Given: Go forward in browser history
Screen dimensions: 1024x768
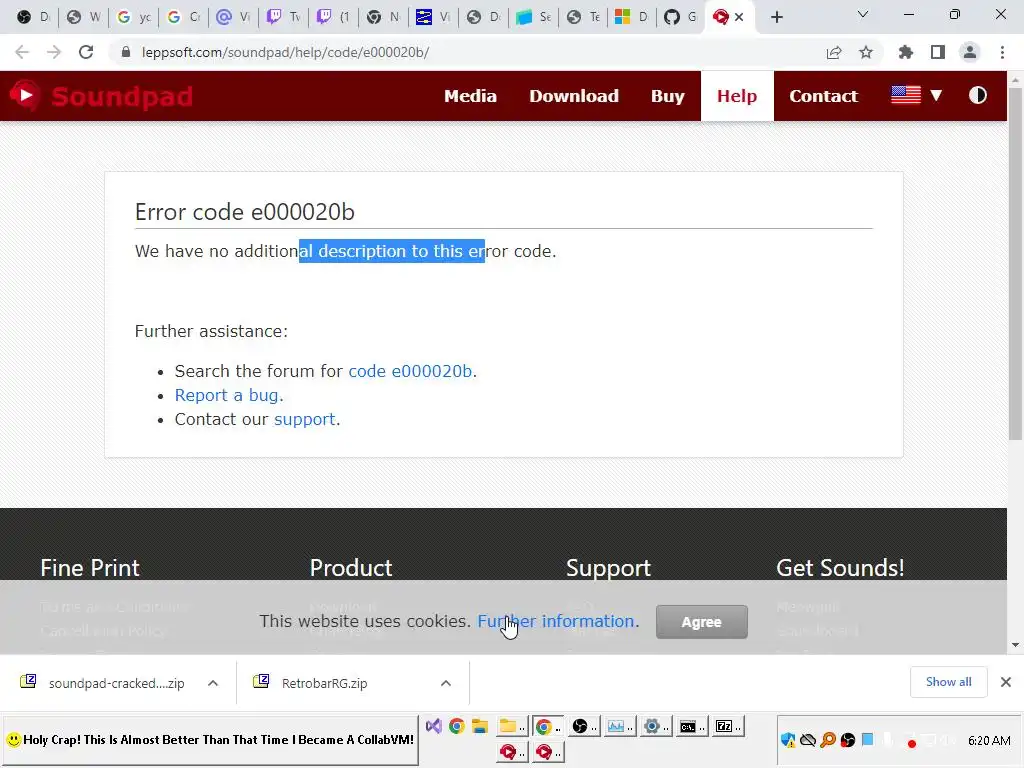Looking at the screenshot, I should (54, 52).
